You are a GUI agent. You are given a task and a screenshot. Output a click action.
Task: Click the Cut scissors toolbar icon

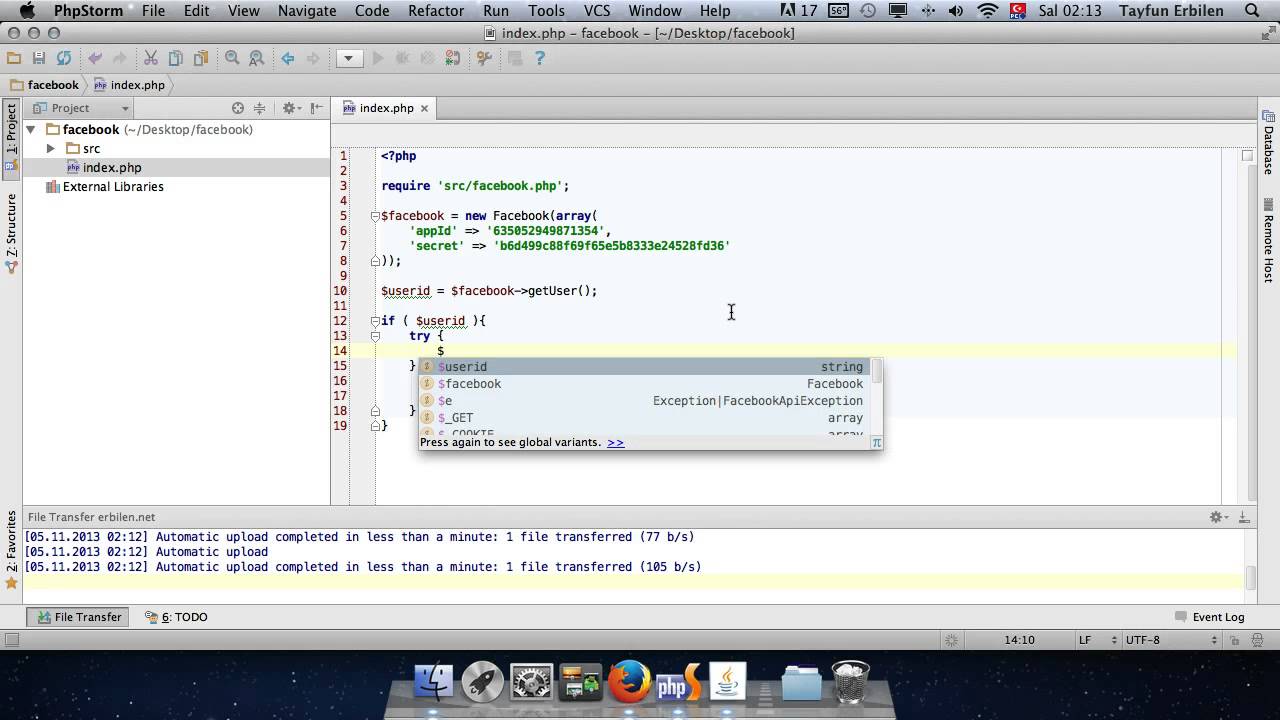click(151, 58)
